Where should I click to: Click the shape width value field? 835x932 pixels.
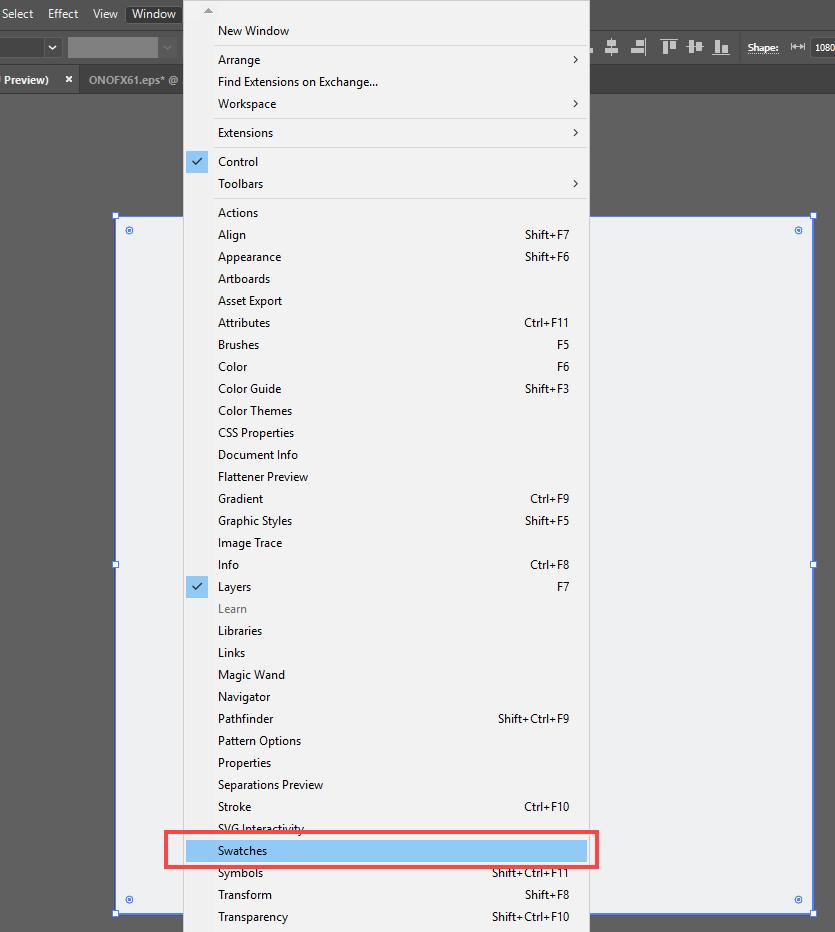(823, 48)
